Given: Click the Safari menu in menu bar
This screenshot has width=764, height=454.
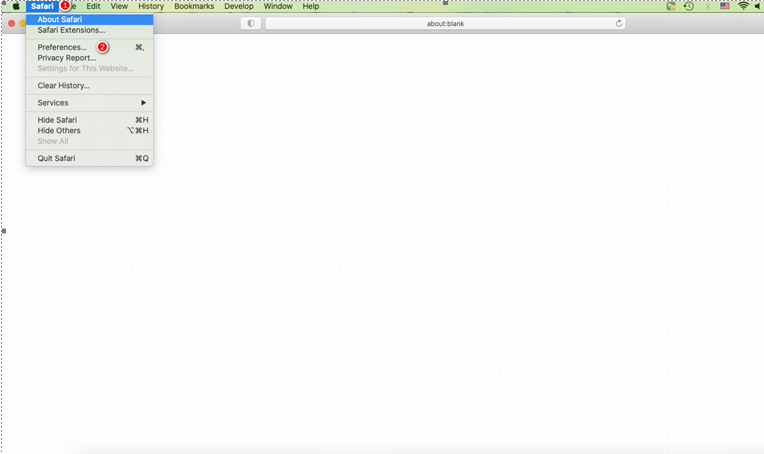Looking at the screenshot, I should (x=42, y=6).
